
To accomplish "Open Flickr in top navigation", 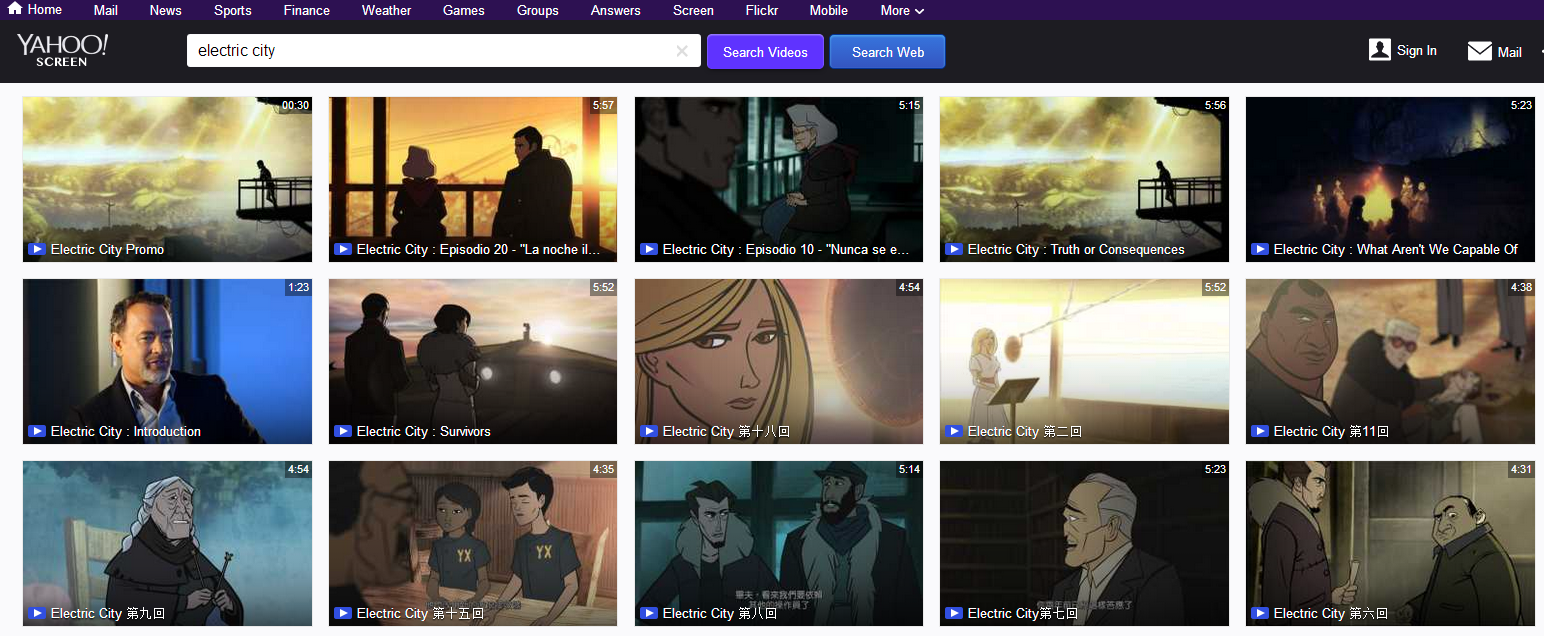I will 762,10.
